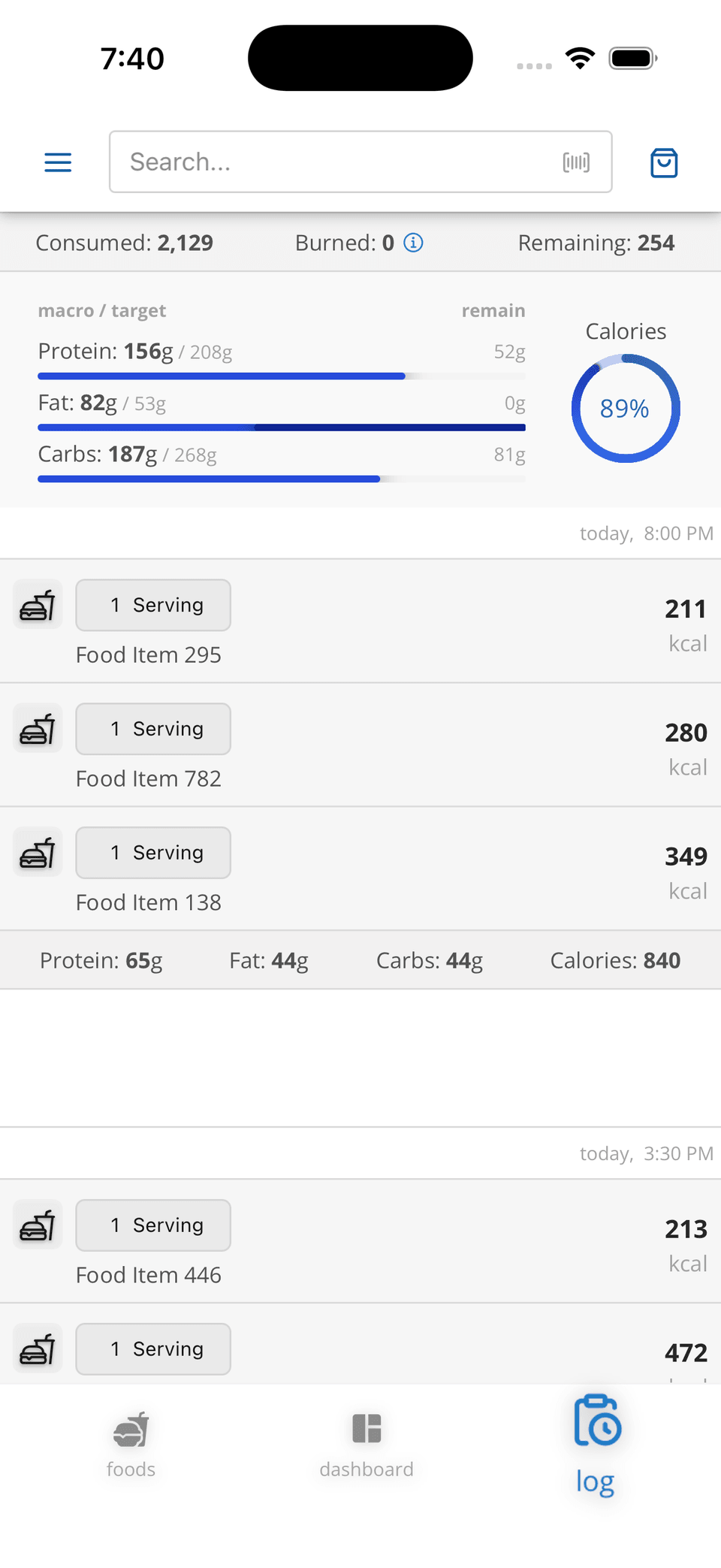Tap the Calories 89% progress ring
721x1568 pixels.
coord(626,409)
